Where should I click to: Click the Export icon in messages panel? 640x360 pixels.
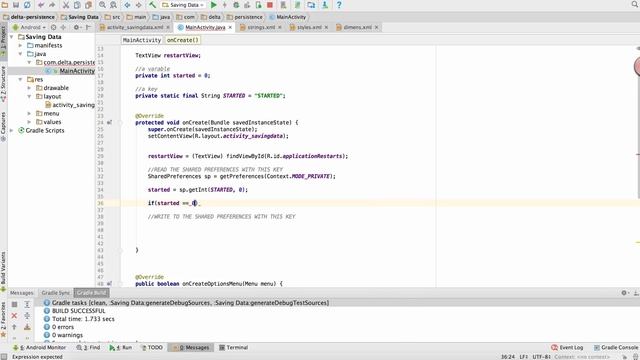click(x=27, y=327)
